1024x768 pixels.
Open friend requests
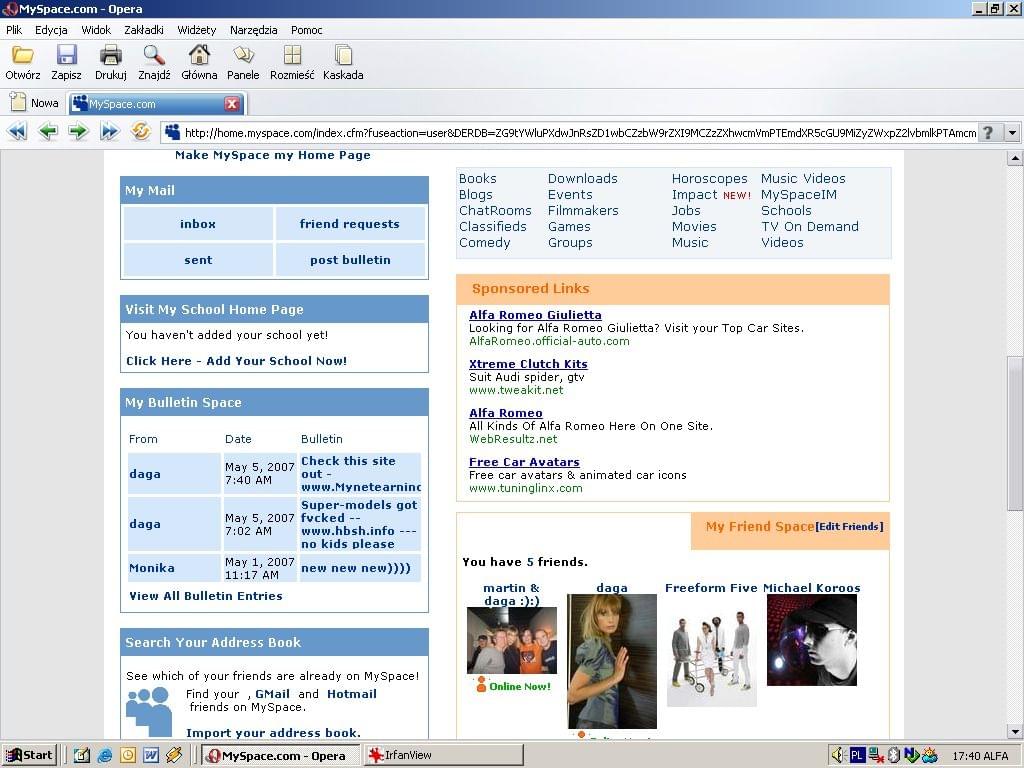point(349,224)
